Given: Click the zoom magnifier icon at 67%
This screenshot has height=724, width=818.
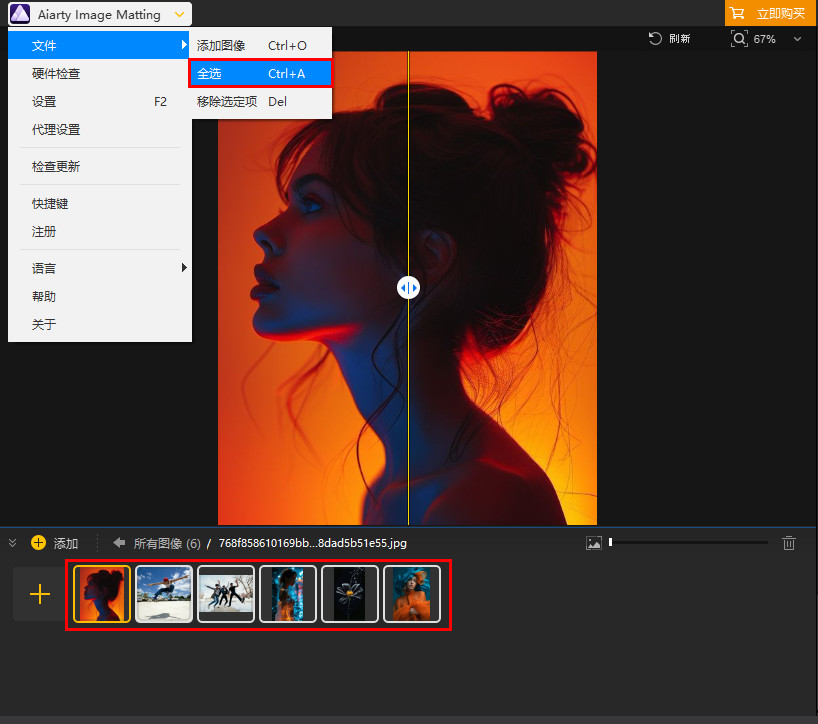Looking at the screenshot, I should [x=739, y=39].
